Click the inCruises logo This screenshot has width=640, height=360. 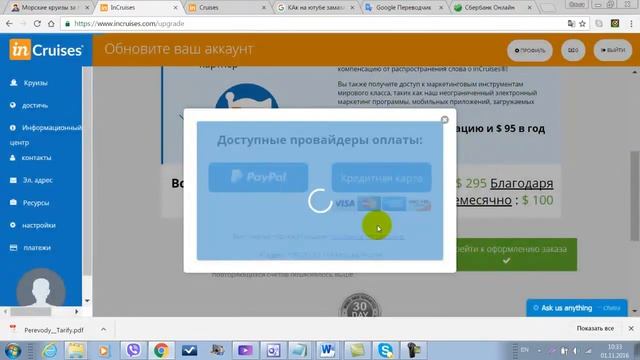tap(46, 50)
